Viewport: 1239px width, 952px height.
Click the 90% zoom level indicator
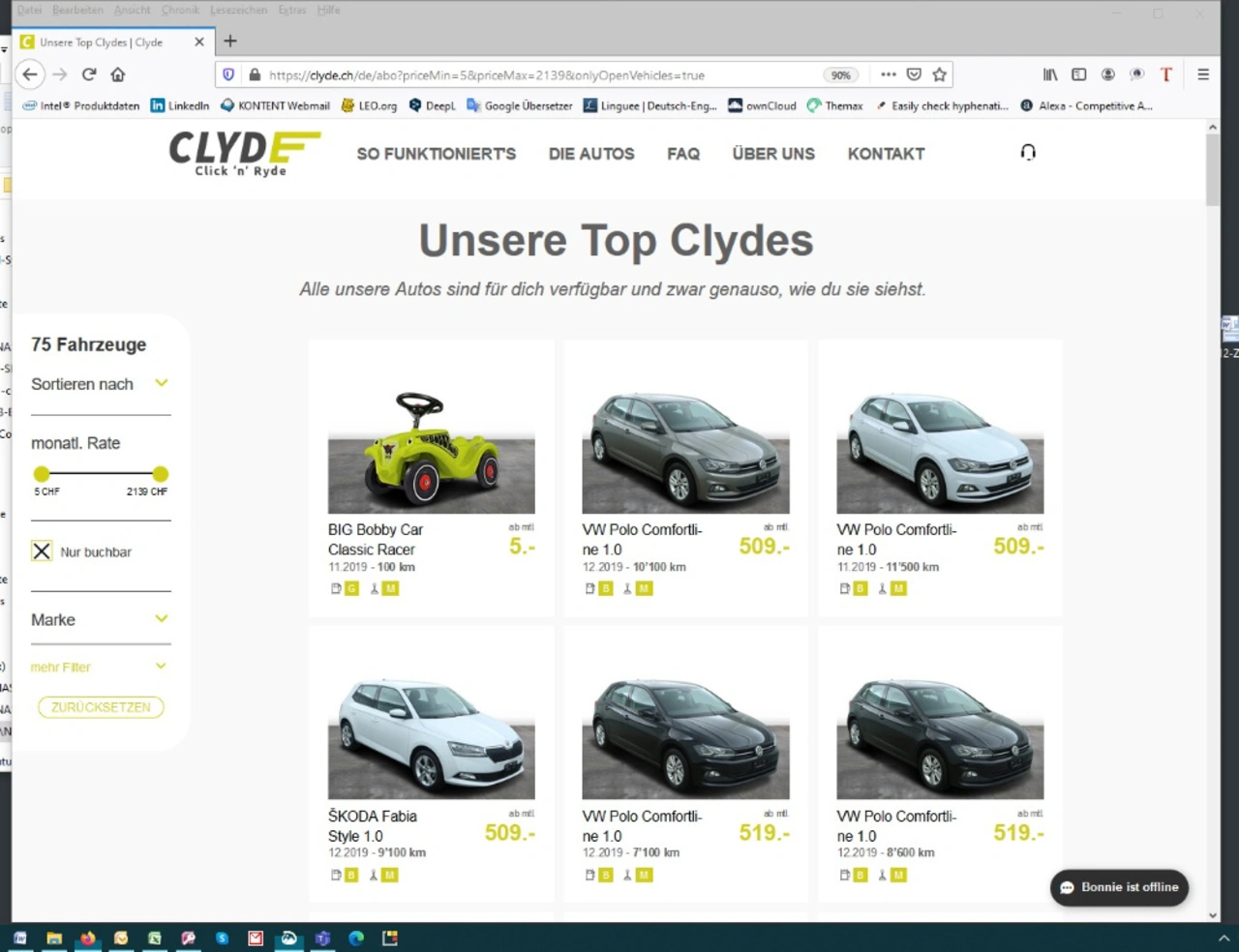[841, 74]
